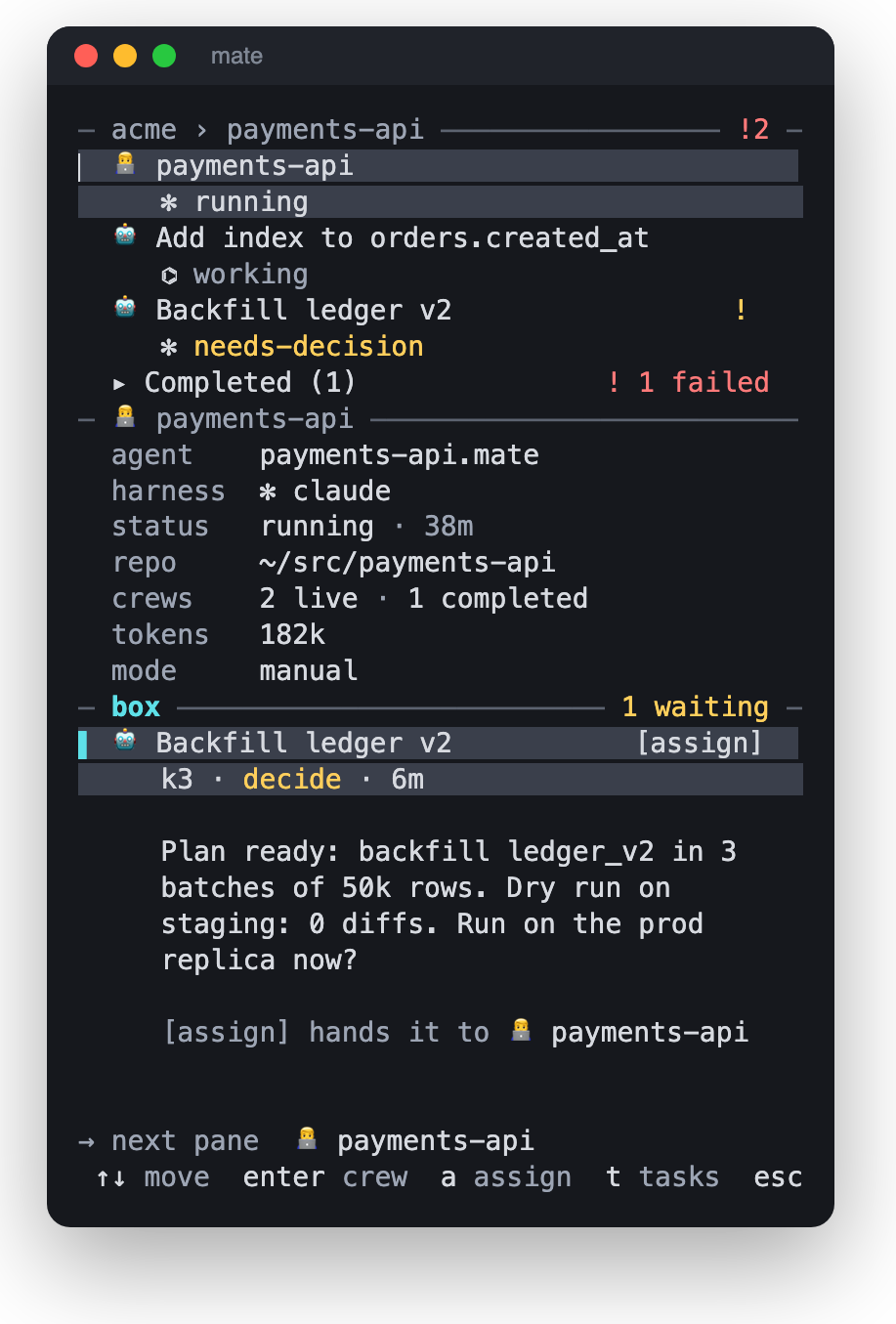Click the k3 identifier in box item
Image resolution: width=896 pixels, height=1324 pixels.
[x=178, y=780]
